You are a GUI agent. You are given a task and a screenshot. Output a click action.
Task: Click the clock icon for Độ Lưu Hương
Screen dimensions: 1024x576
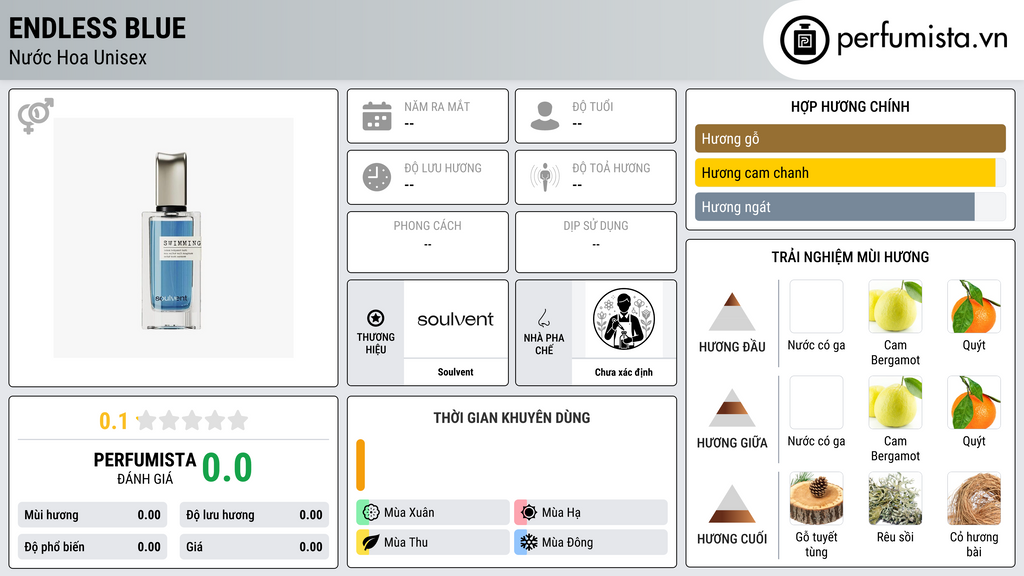[x=377, y=177]
